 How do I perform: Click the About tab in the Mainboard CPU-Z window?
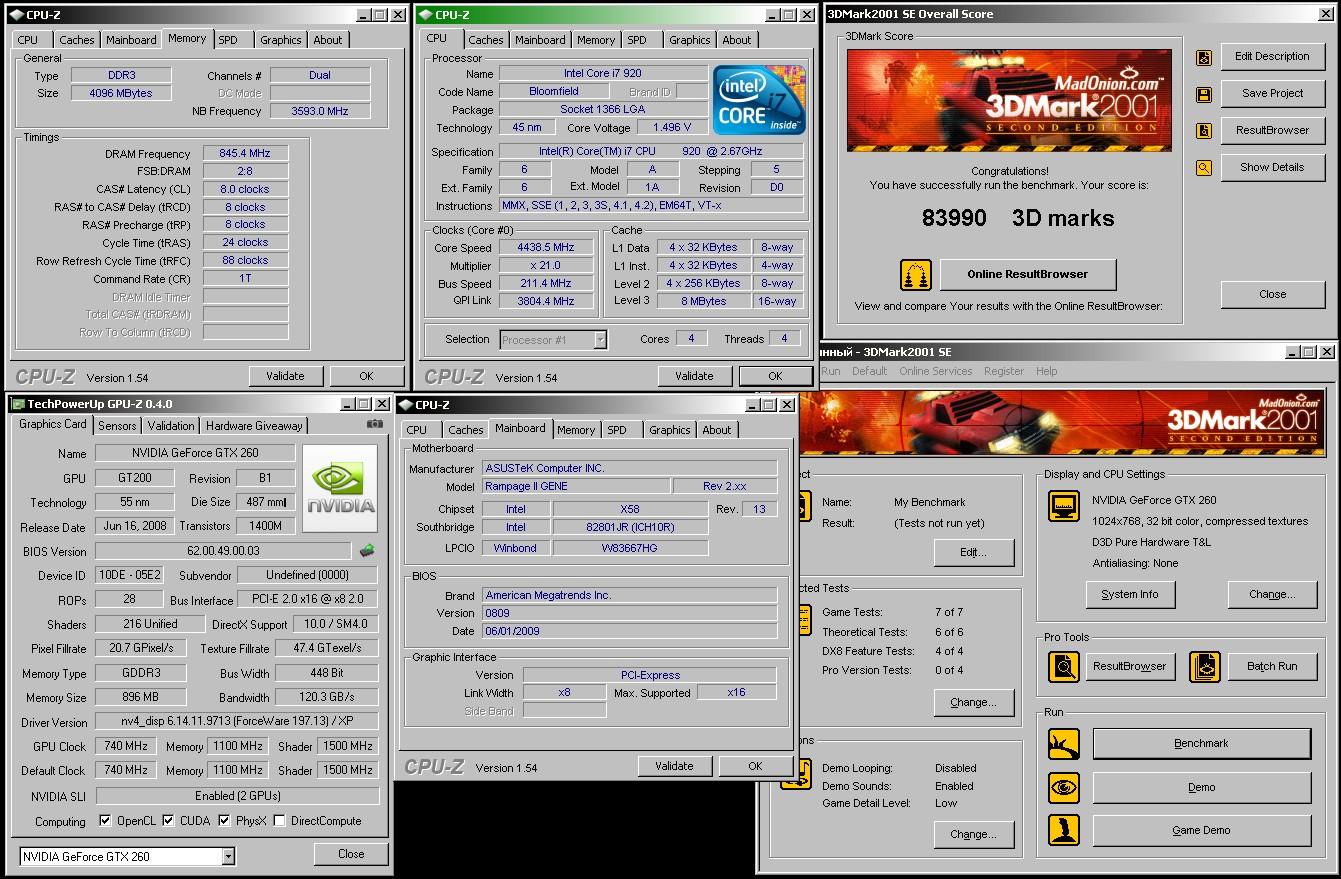click(716, 430)
